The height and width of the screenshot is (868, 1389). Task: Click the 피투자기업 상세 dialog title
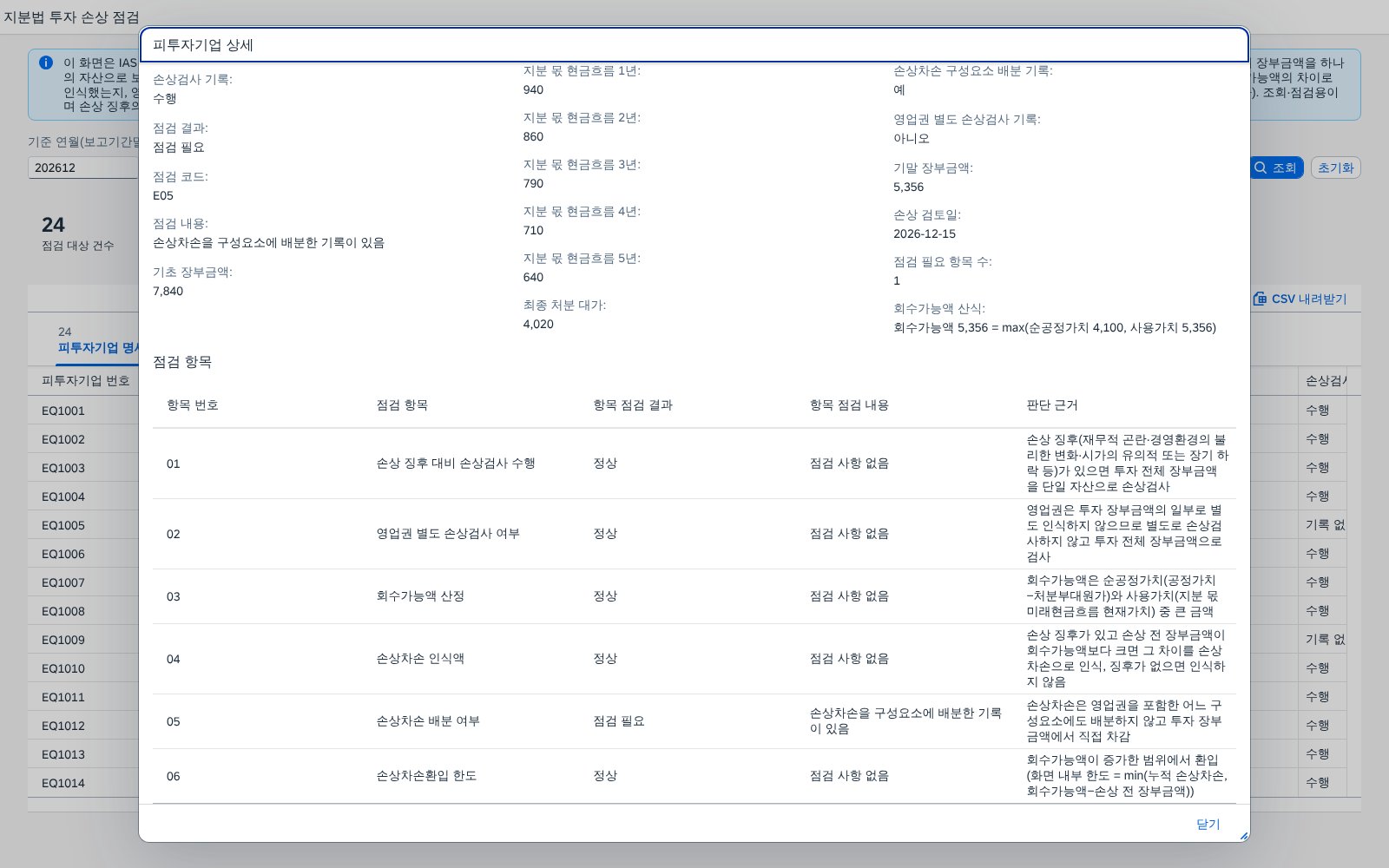(x=203, y=45)
